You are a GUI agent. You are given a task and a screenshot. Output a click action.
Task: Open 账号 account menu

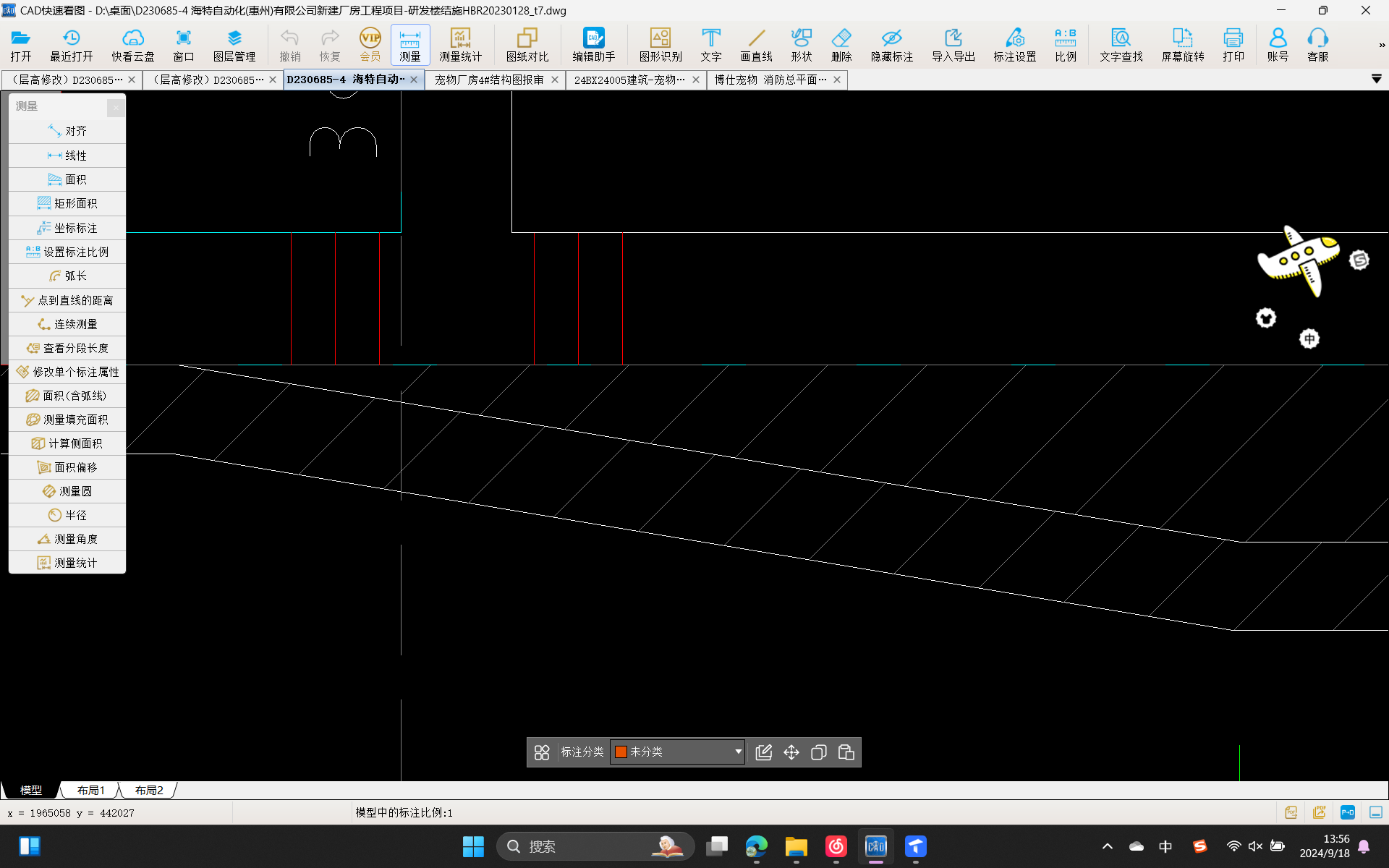coord(1278,46)
